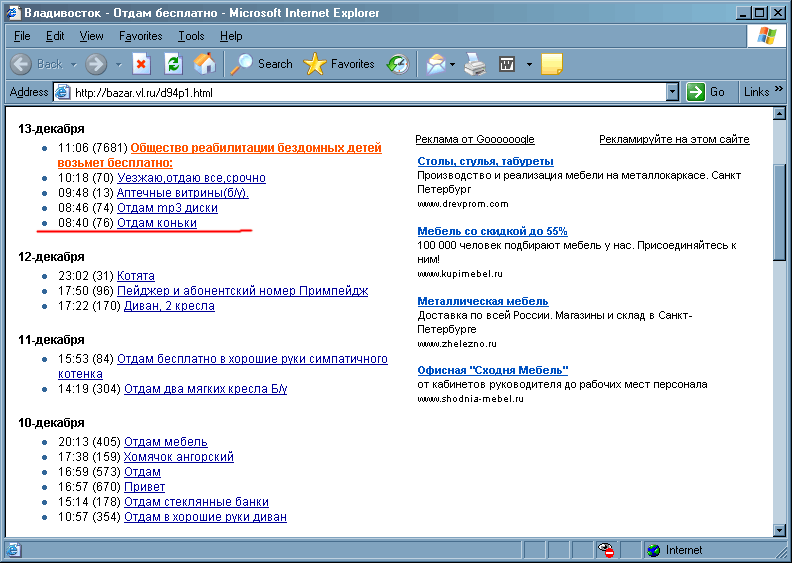Screen dimensions: 792x563
Task: Go to the Home page icon
Action: 204,64
